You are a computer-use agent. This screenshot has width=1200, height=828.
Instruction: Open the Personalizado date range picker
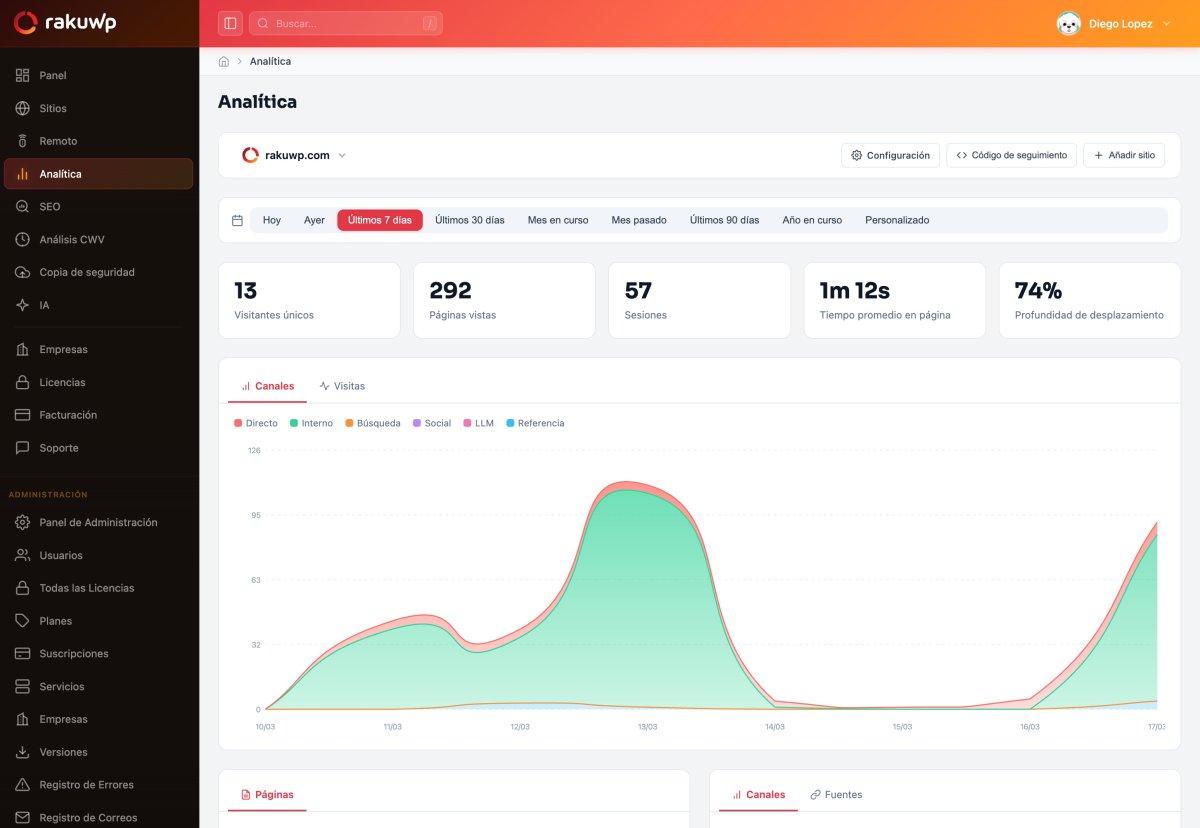(x=897, y=219)
